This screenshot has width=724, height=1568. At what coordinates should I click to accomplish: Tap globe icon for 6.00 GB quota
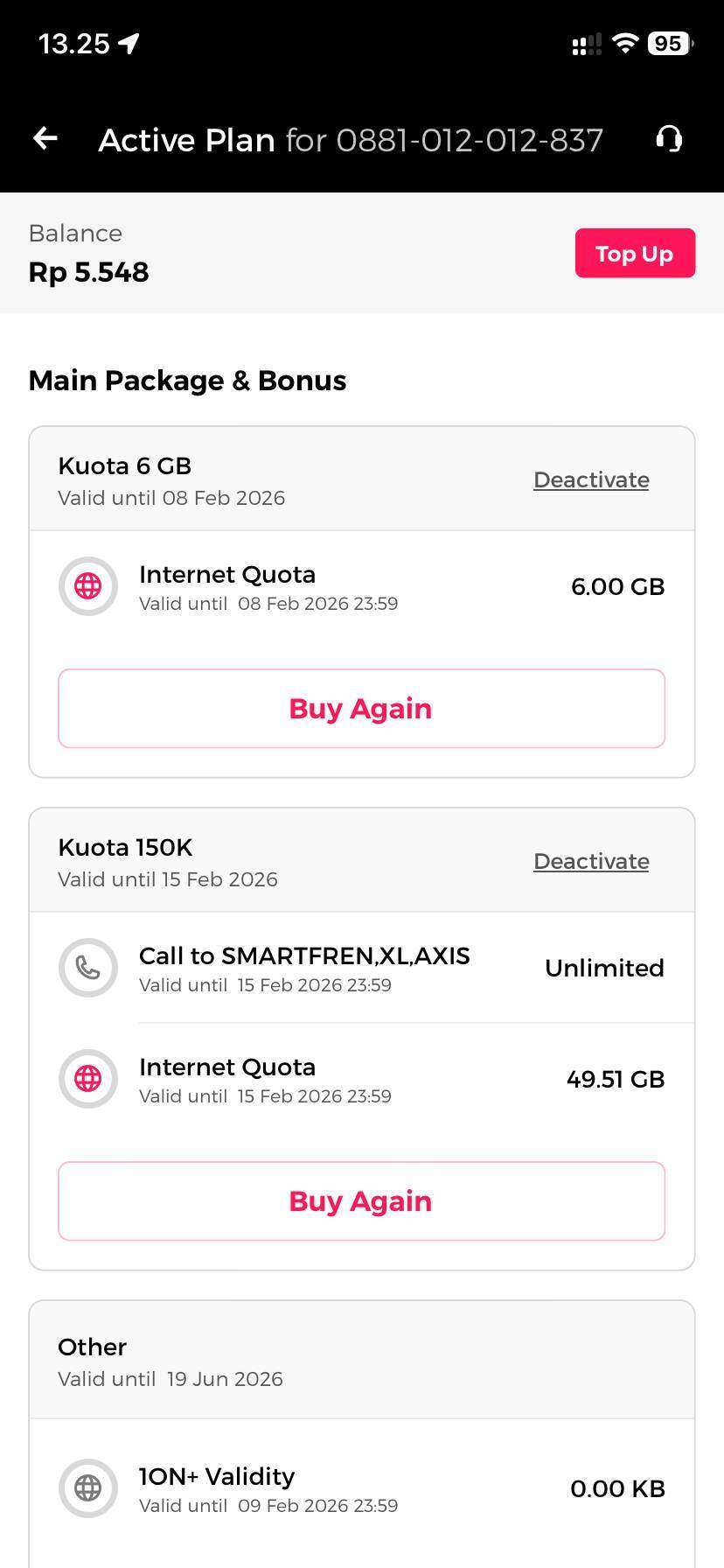87,586
